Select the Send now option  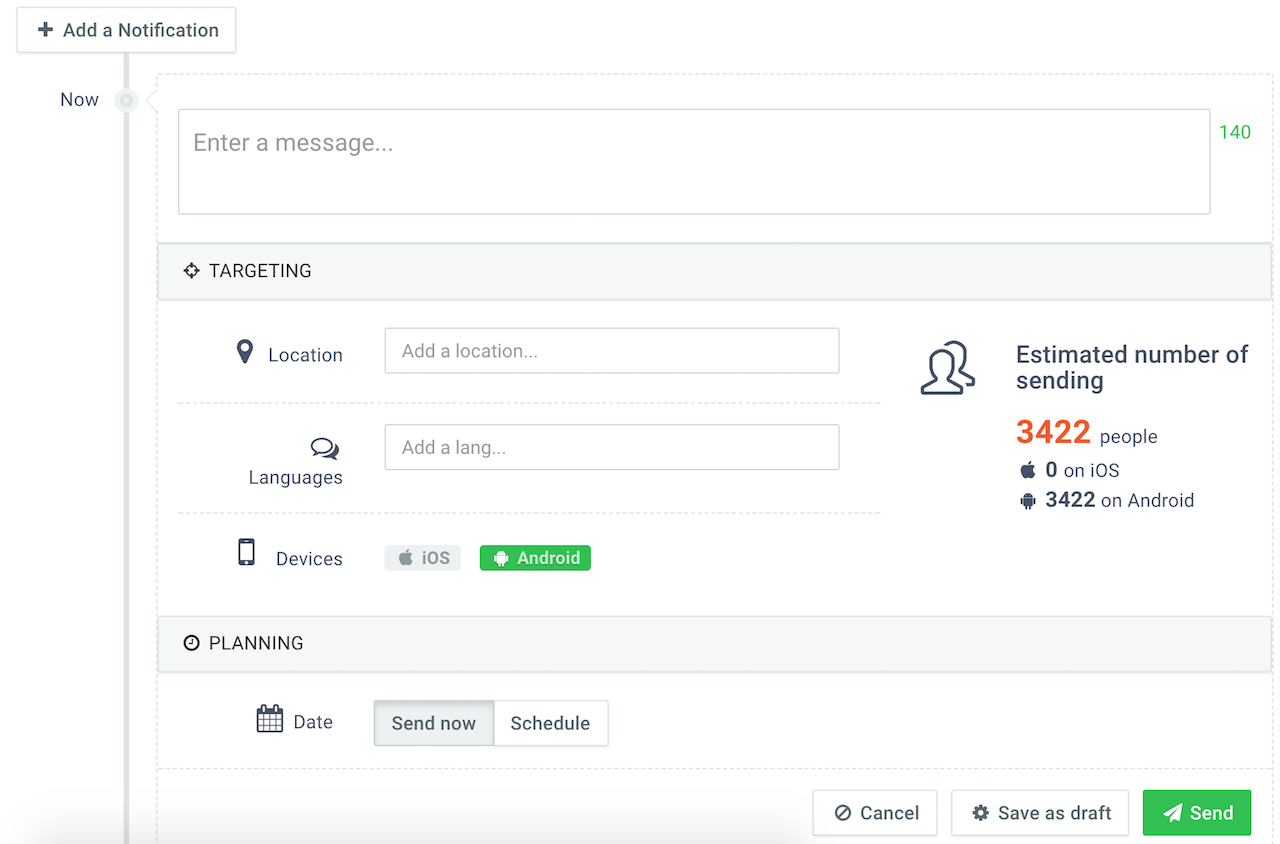pyautogui.click(x=433, y=723)
